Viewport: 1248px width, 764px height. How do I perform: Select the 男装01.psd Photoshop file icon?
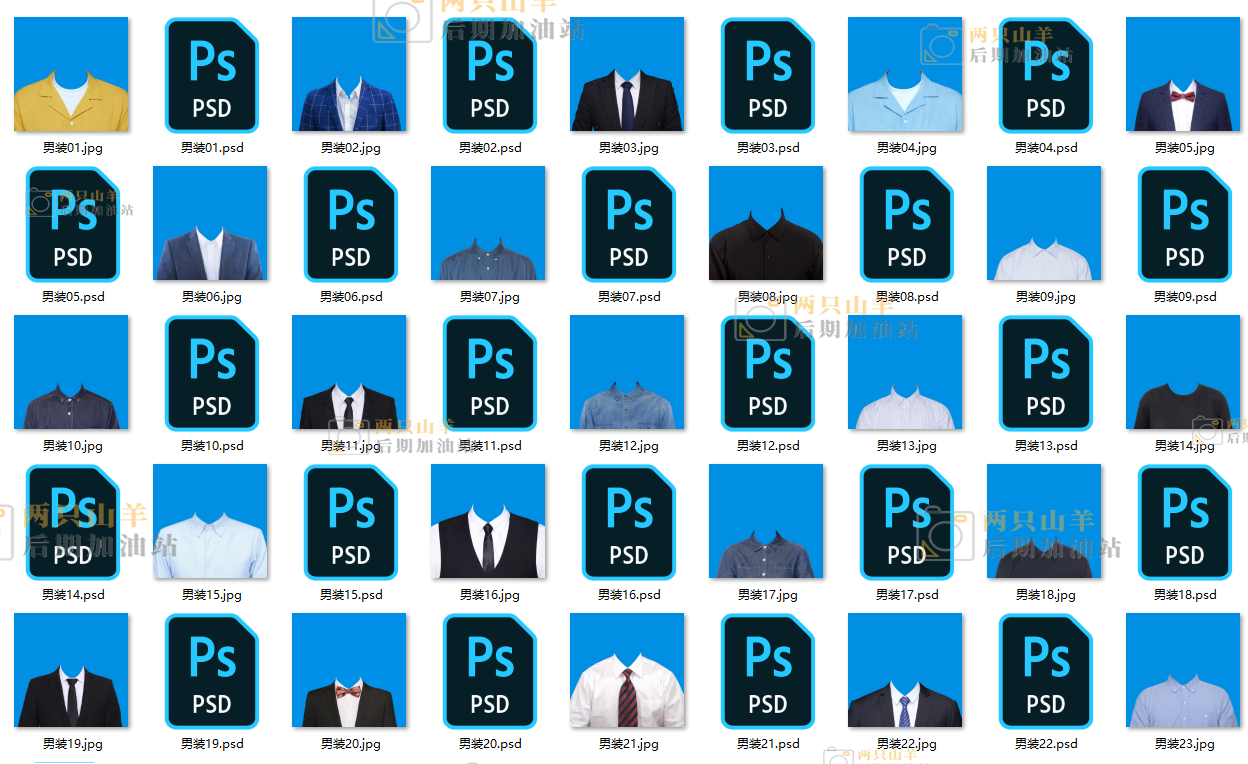[x=211, y=75]
